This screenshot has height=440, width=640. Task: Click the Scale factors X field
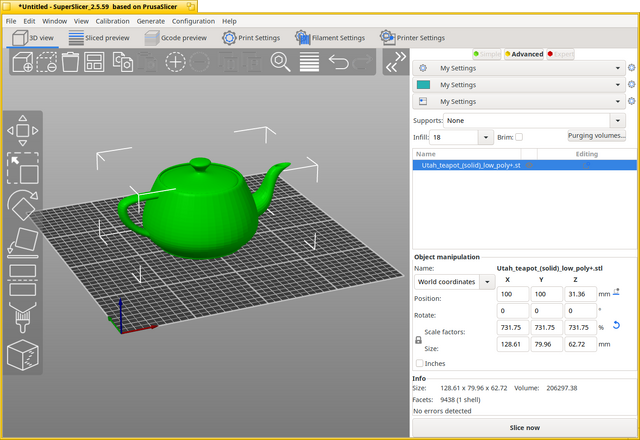click(513, 327)
